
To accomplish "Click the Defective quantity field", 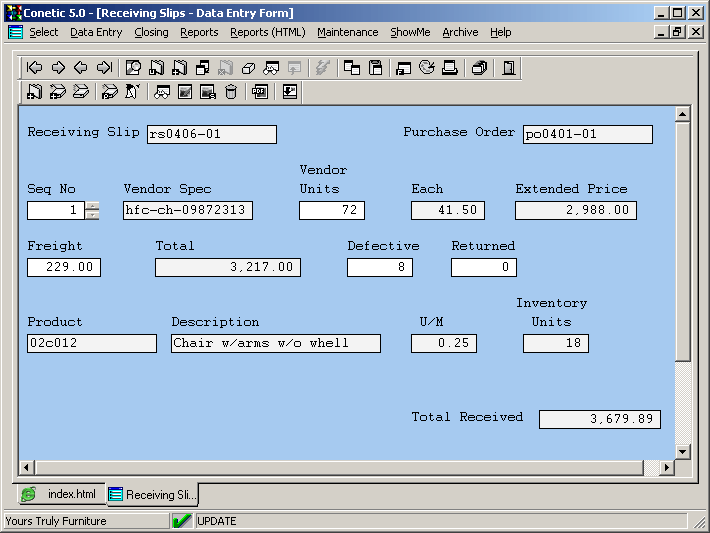I will click(x=379, y=267).
